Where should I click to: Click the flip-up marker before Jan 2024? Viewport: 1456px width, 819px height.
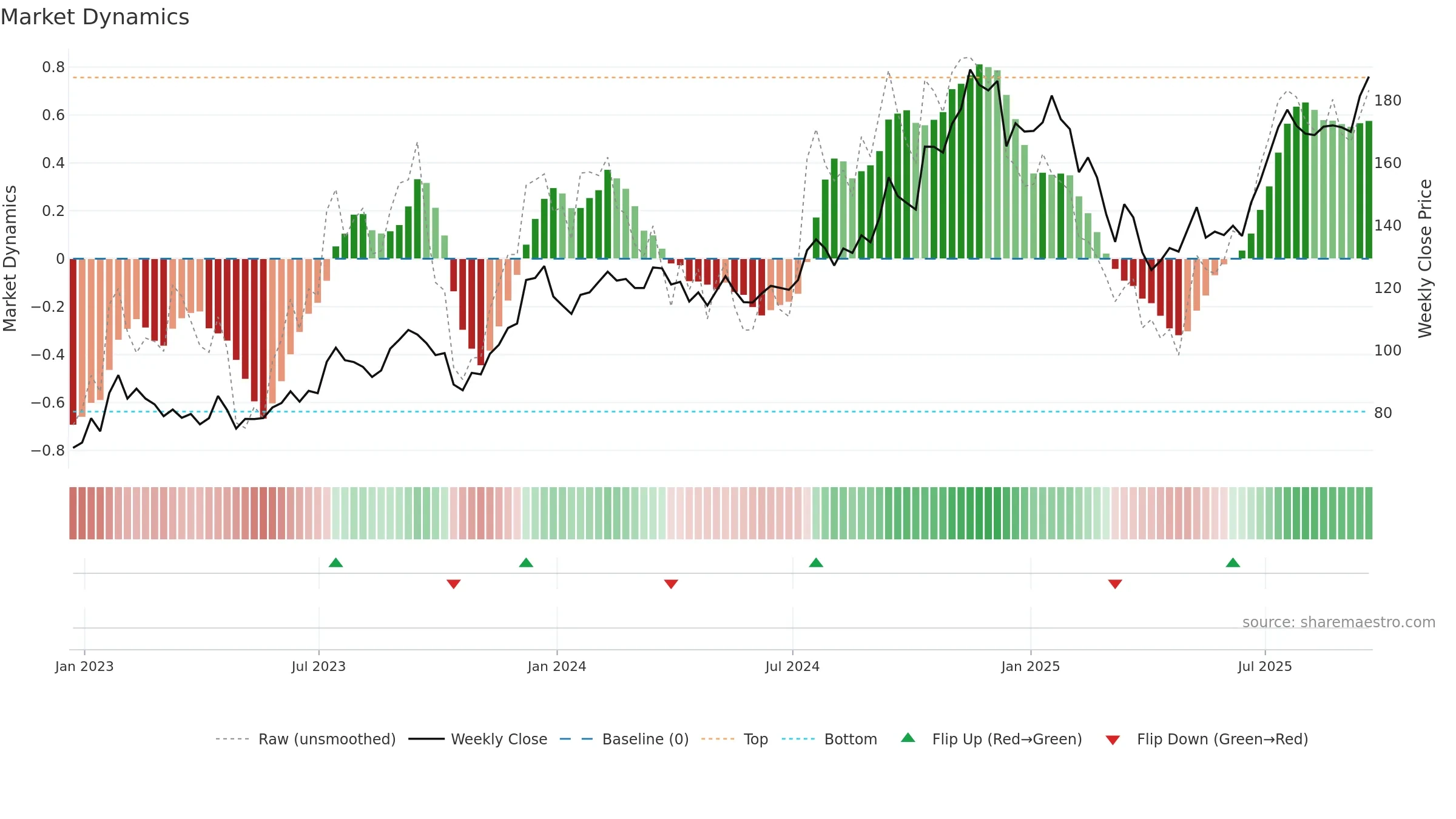526,562
